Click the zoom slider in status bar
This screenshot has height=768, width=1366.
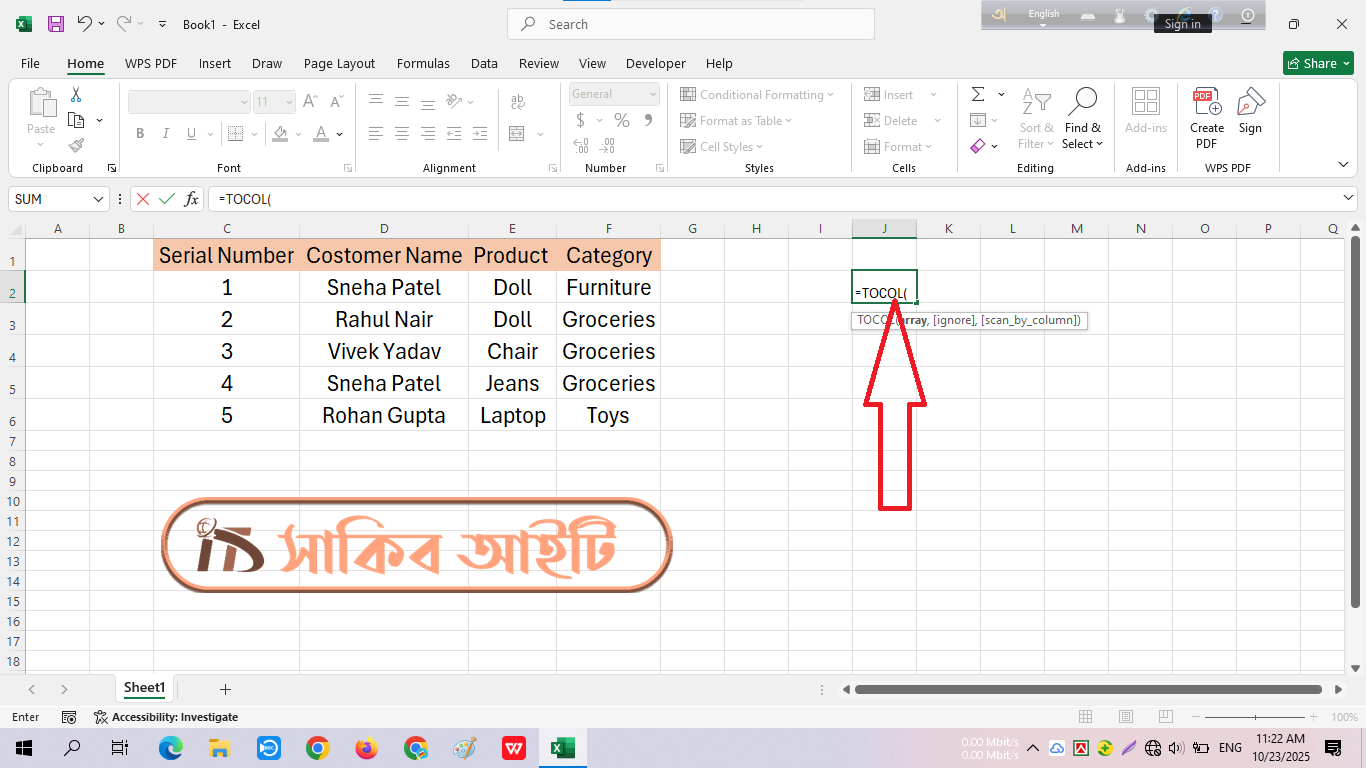(1256, 717)
